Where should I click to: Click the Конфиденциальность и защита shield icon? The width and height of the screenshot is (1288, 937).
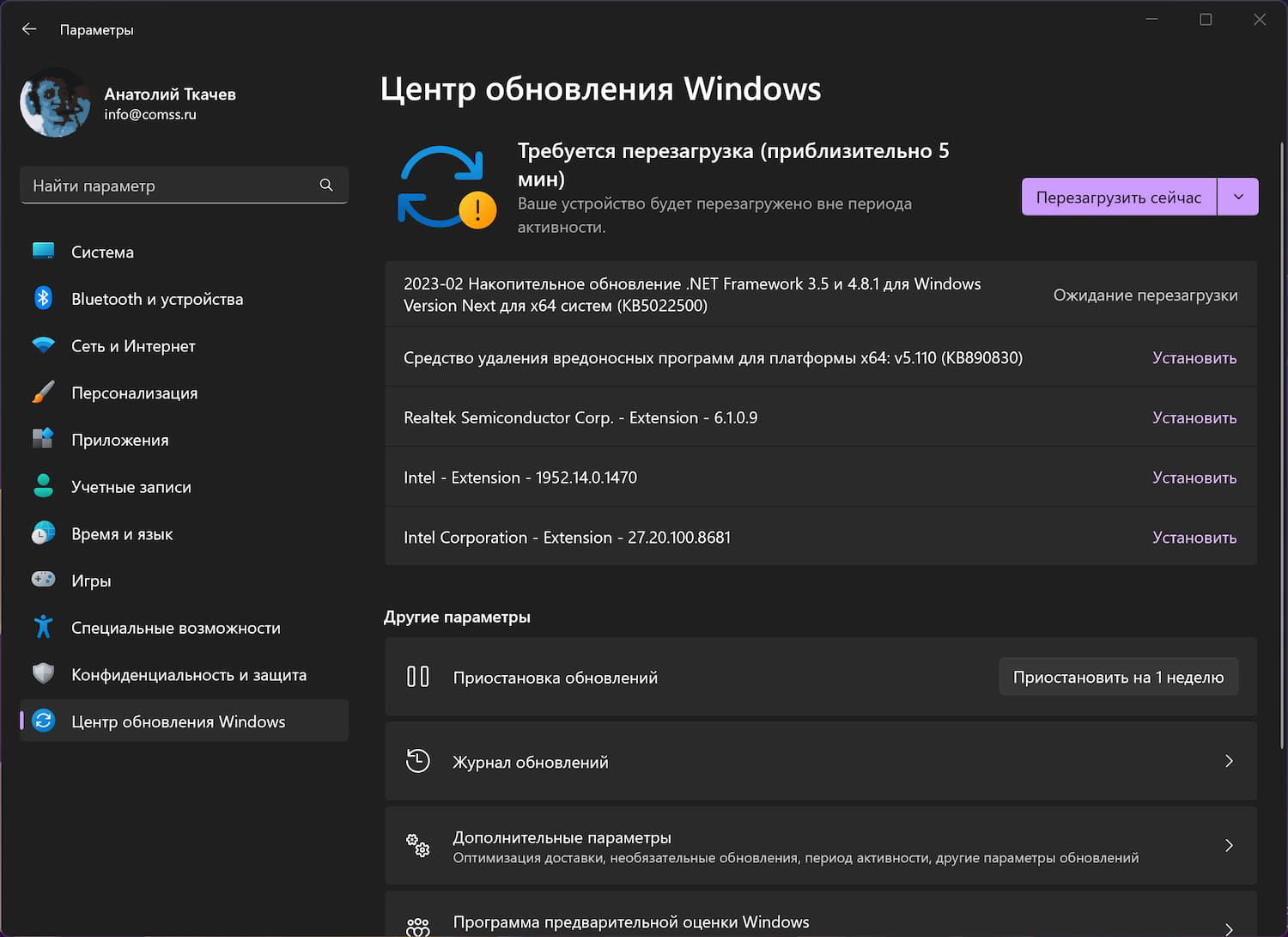(43, 674)
